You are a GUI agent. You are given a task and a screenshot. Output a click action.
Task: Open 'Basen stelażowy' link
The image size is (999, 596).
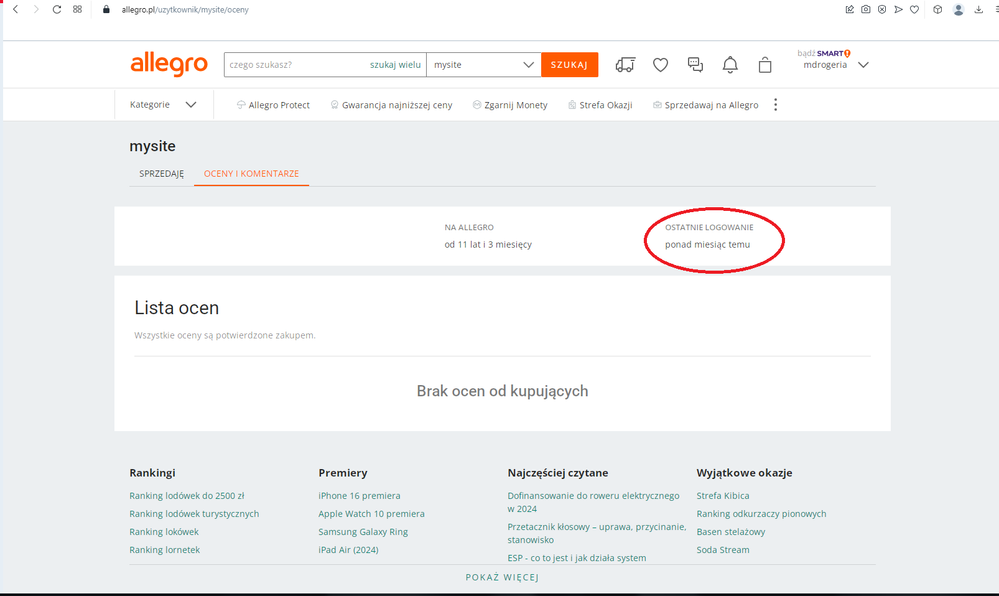pyautogui.click(x=731, y=532)
